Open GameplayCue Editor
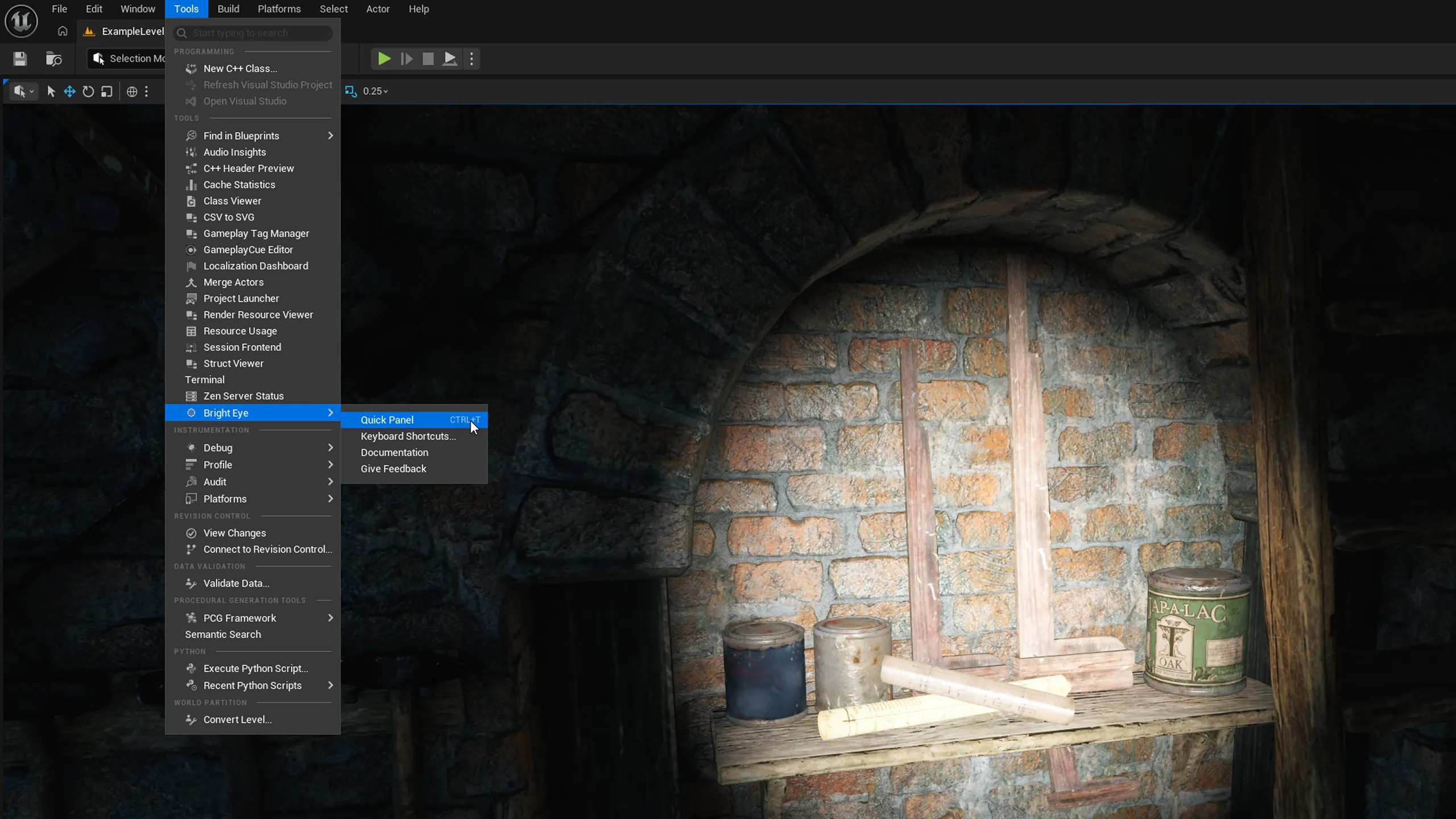 click(253, 250)
